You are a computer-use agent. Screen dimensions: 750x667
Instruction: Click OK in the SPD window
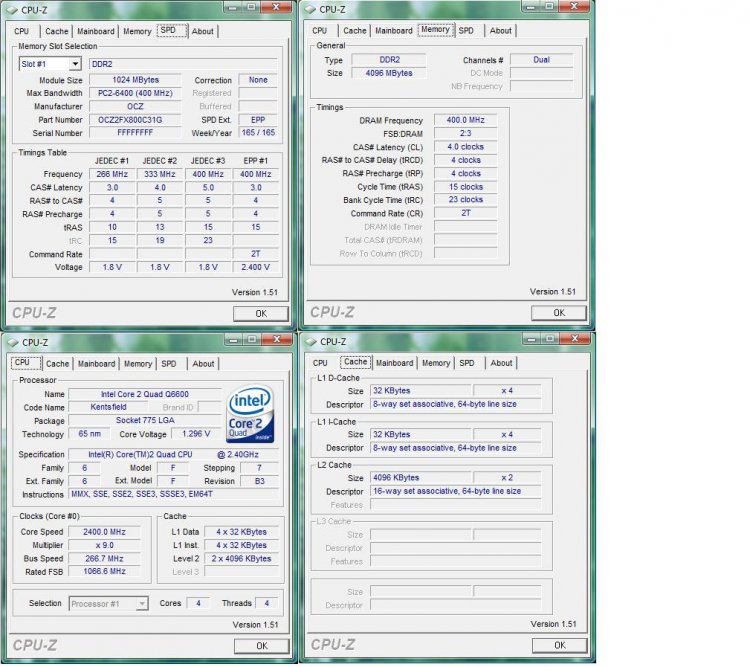261,313
